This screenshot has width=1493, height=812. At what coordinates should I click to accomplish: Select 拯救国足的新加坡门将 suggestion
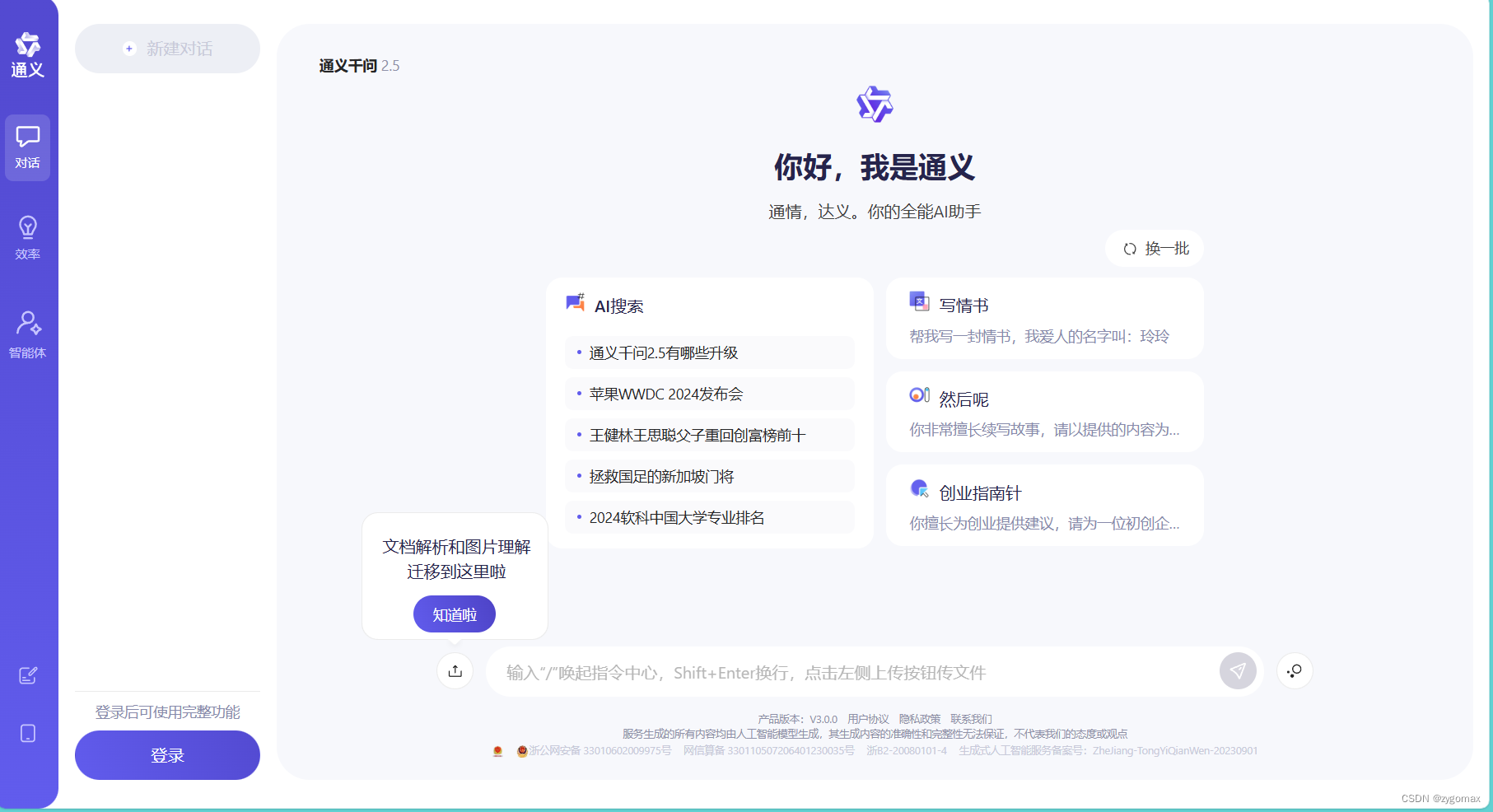pos(710,476)
